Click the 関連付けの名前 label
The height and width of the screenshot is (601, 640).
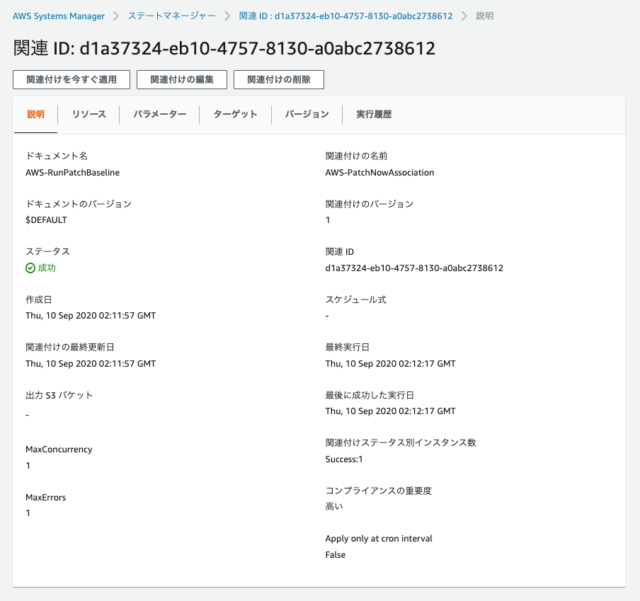(x=356, y=156)
